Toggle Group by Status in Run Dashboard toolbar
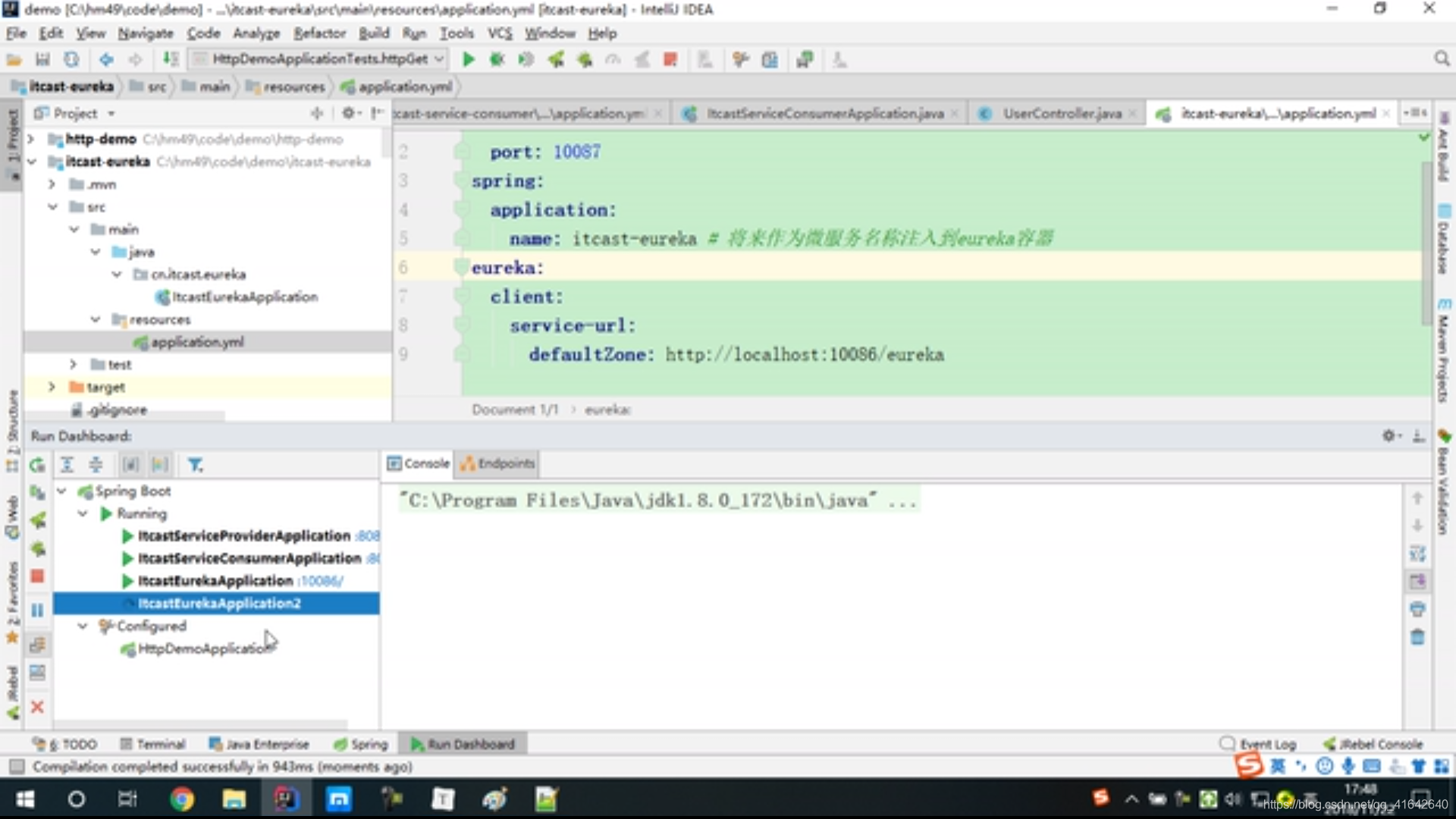1456x819 pixels. (160, 465)
